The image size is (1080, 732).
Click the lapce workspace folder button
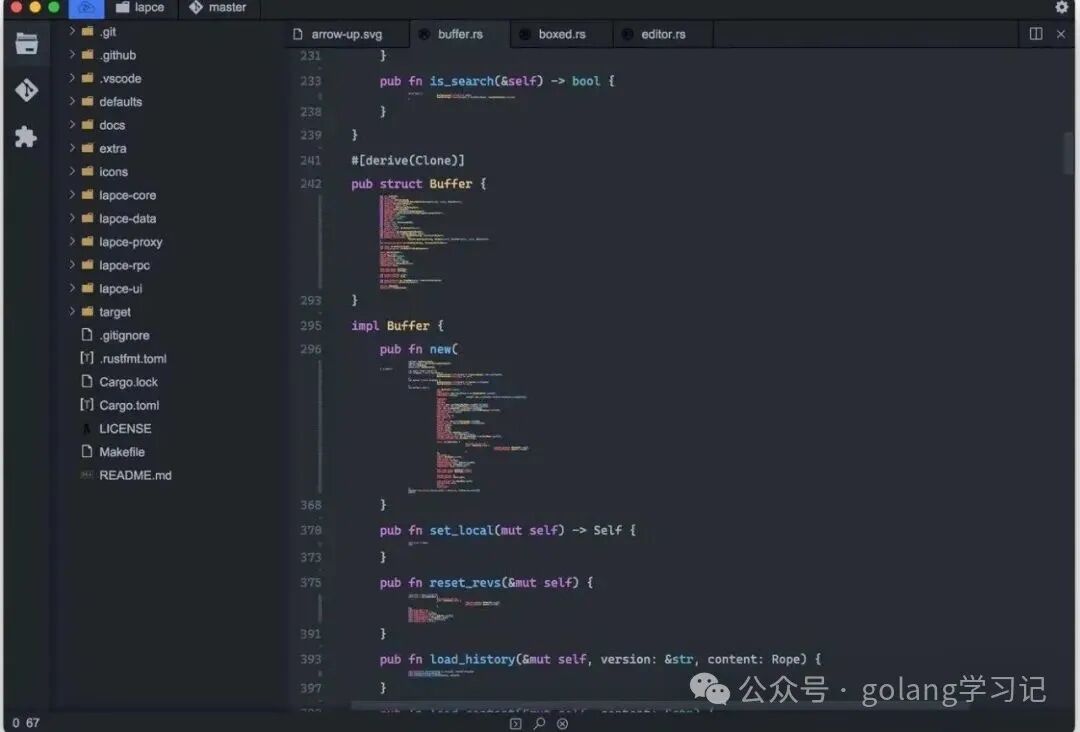(141, 8)
